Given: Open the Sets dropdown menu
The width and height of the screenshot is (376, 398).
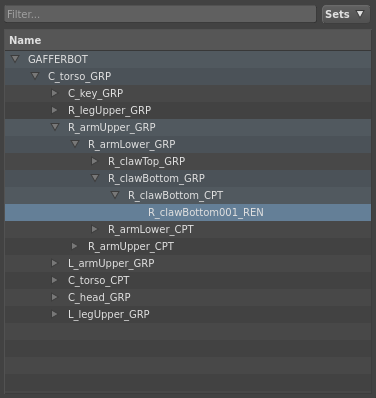Looking at the screenshot, I should coord(346,14).
